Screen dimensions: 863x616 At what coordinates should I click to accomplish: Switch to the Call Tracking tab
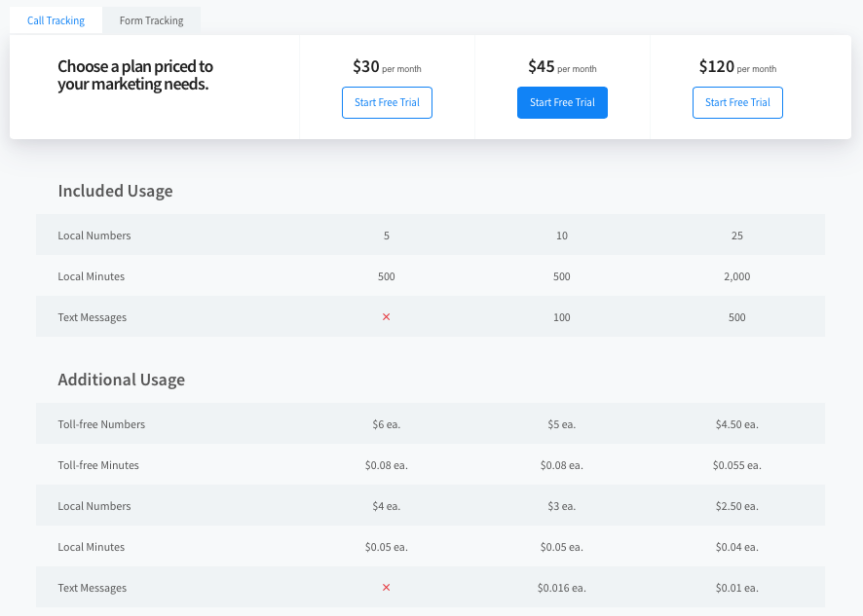coord(55,19)
